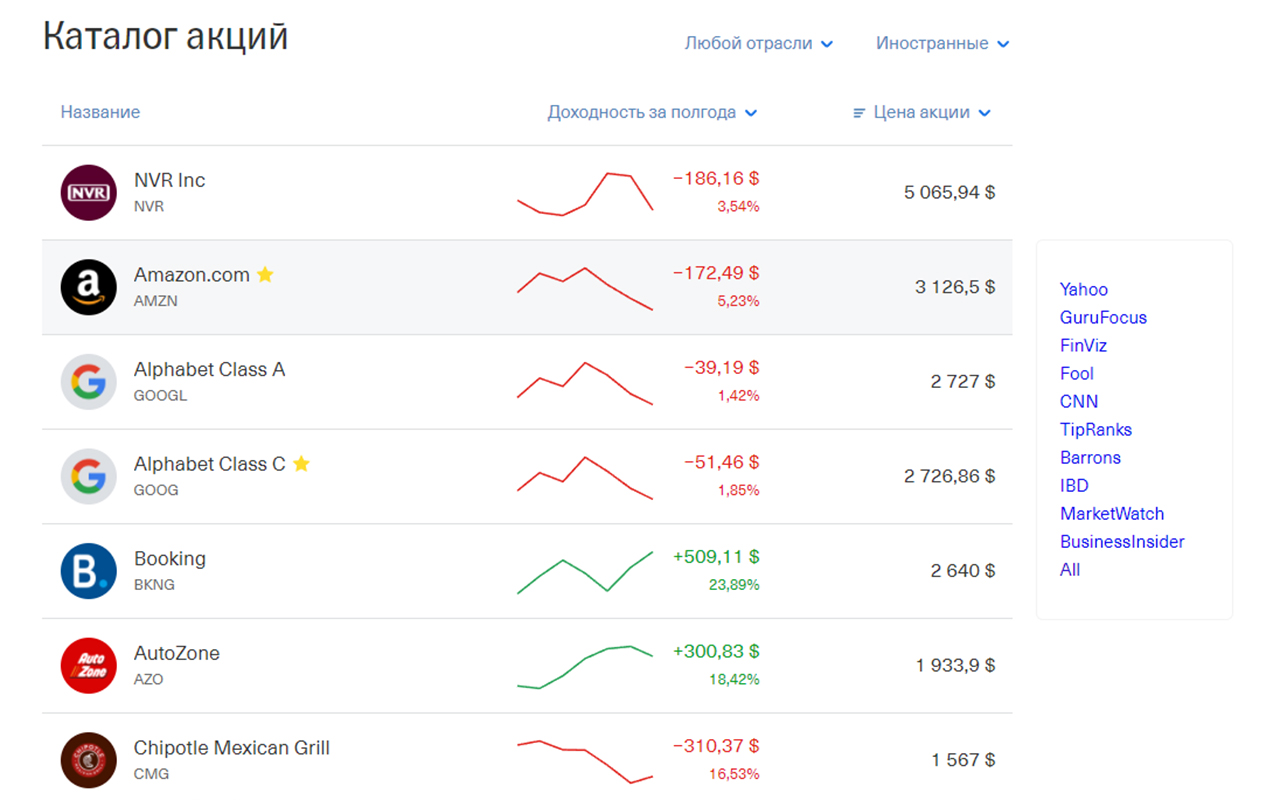
Task: Click the 2 640 $ price value
Action: click(x=963, y=571)
